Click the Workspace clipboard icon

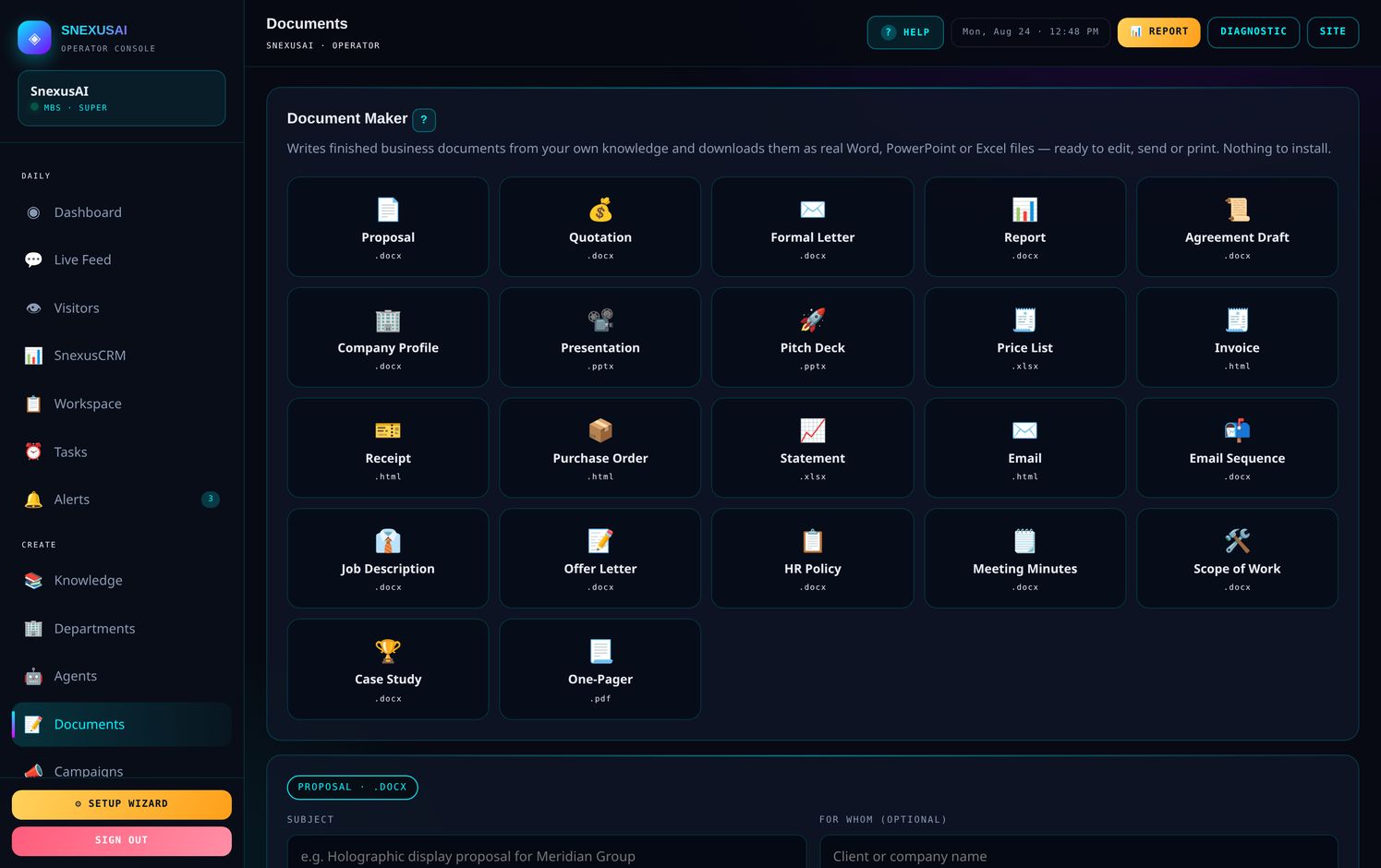click(x=33, y=404)
